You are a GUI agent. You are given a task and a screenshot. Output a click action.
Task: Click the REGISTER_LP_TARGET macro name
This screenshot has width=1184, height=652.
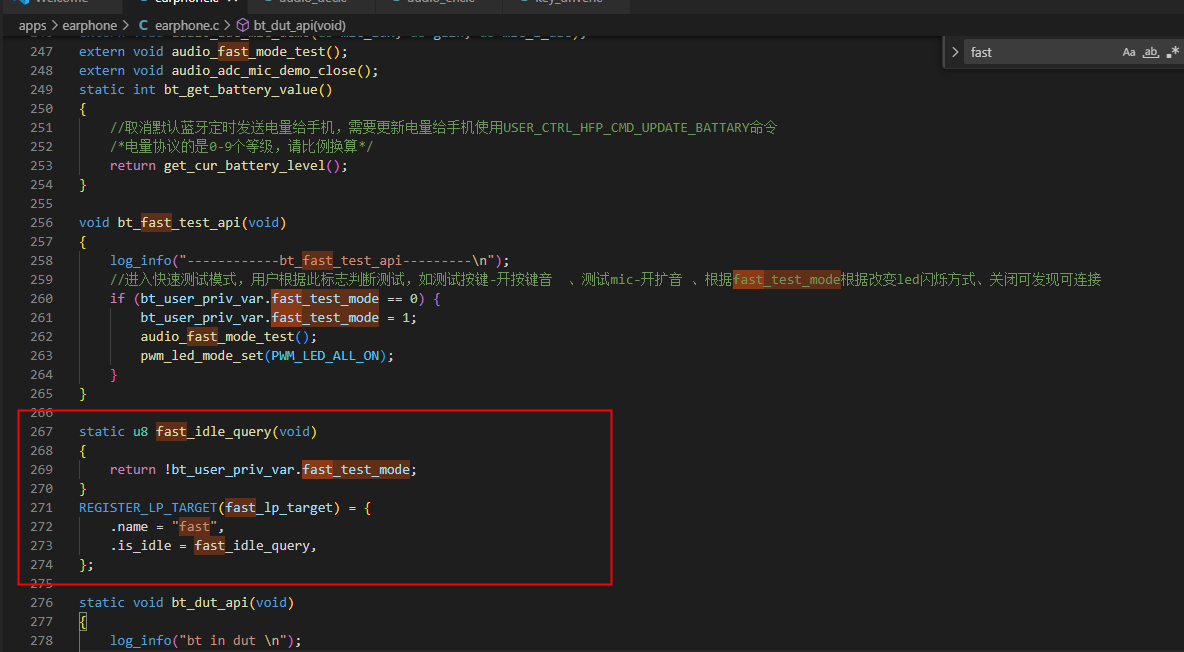click(x=148, y=508)
